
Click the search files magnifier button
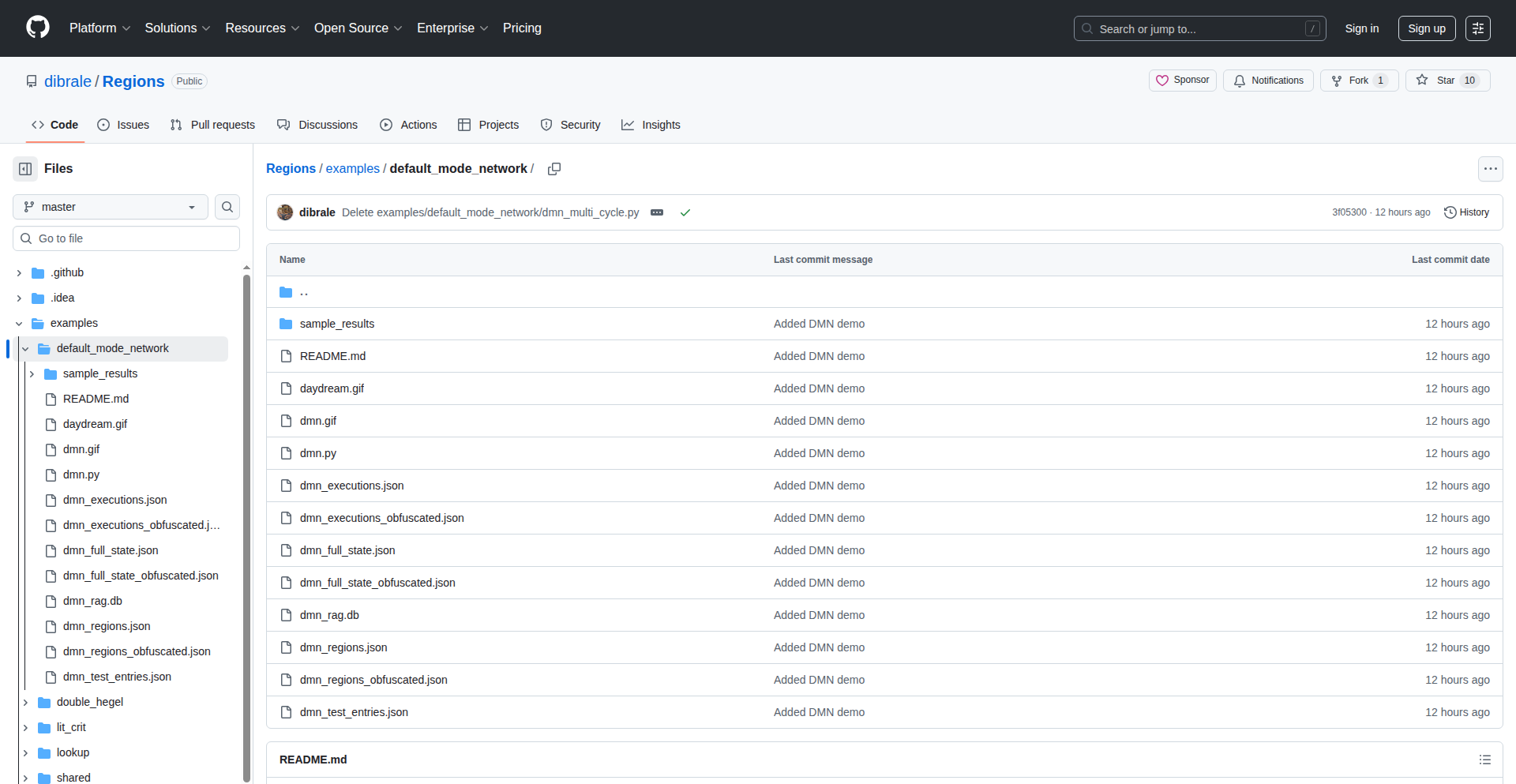(x=227, y=207)
